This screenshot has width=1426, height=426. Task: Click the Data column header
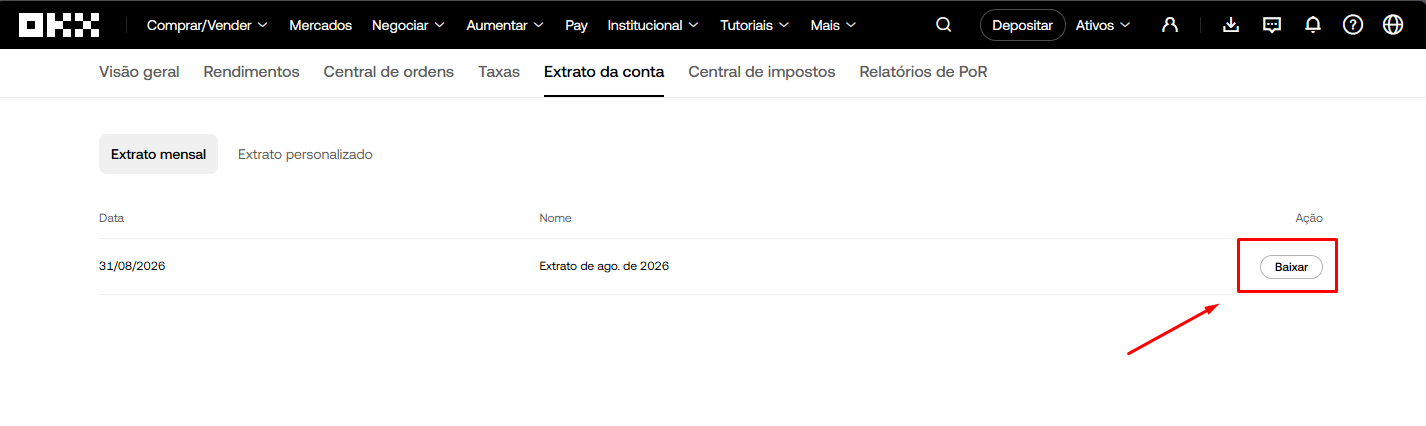point(111,218)
